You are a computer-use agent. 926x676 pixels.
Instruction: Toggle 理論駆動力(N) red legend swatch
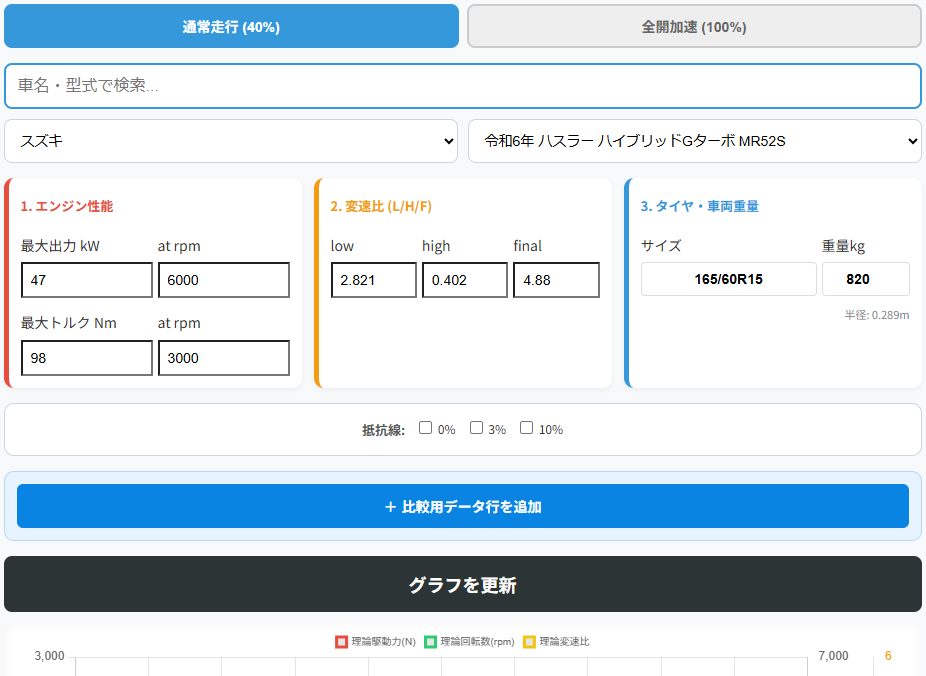(x=341, y=642)
